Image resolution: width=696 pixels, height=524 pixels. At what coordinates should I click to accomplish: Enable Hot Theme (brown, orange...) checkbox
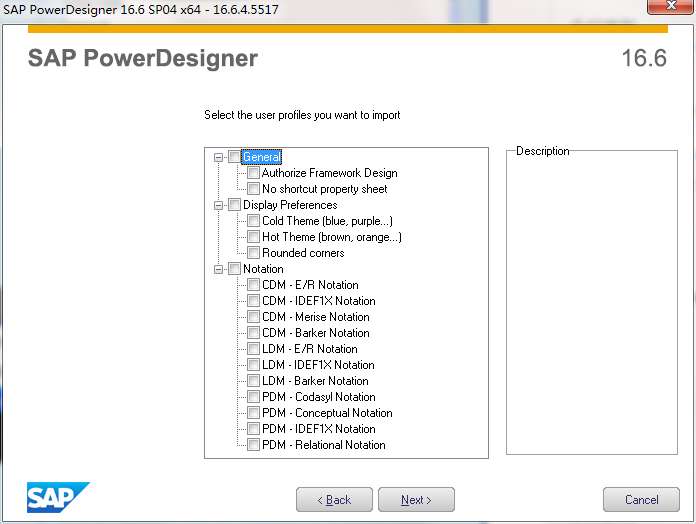pos(253,236)
